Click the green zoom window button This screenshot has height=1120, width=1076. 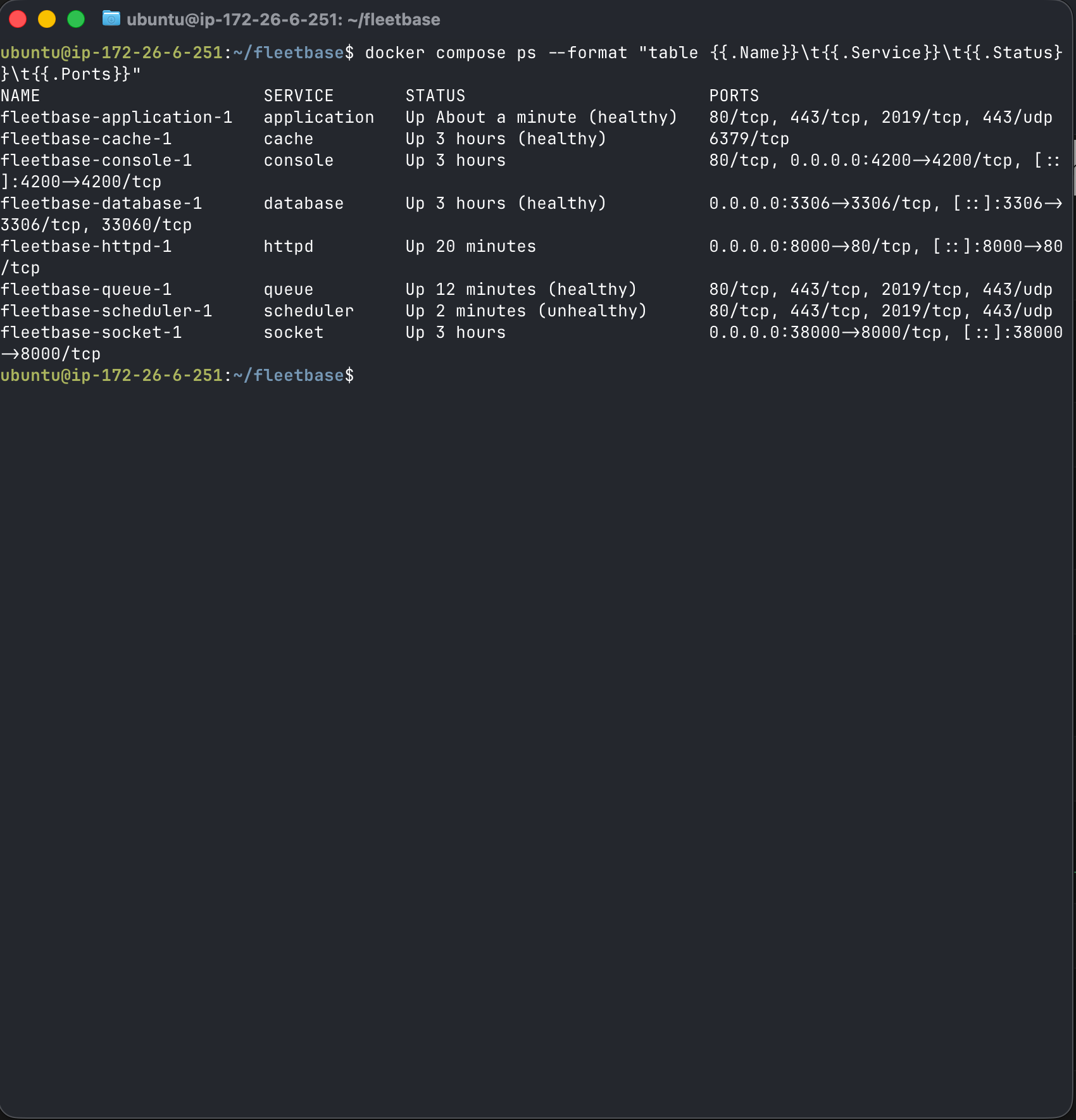click(x=76, y=19)
